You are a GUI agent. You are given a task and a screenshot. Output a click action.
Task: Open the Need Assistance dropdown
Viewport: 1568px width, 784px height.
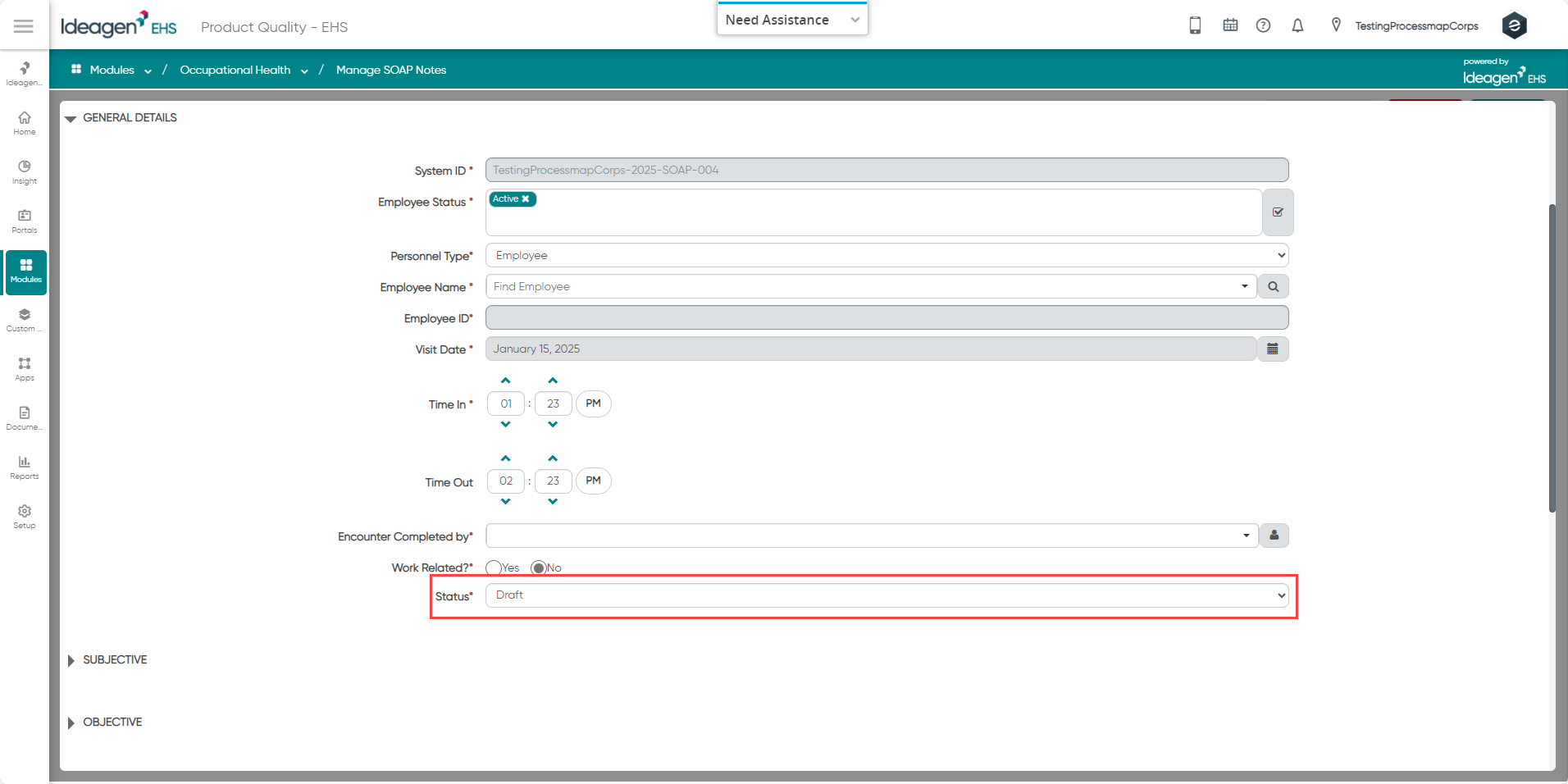coord(792,20)
